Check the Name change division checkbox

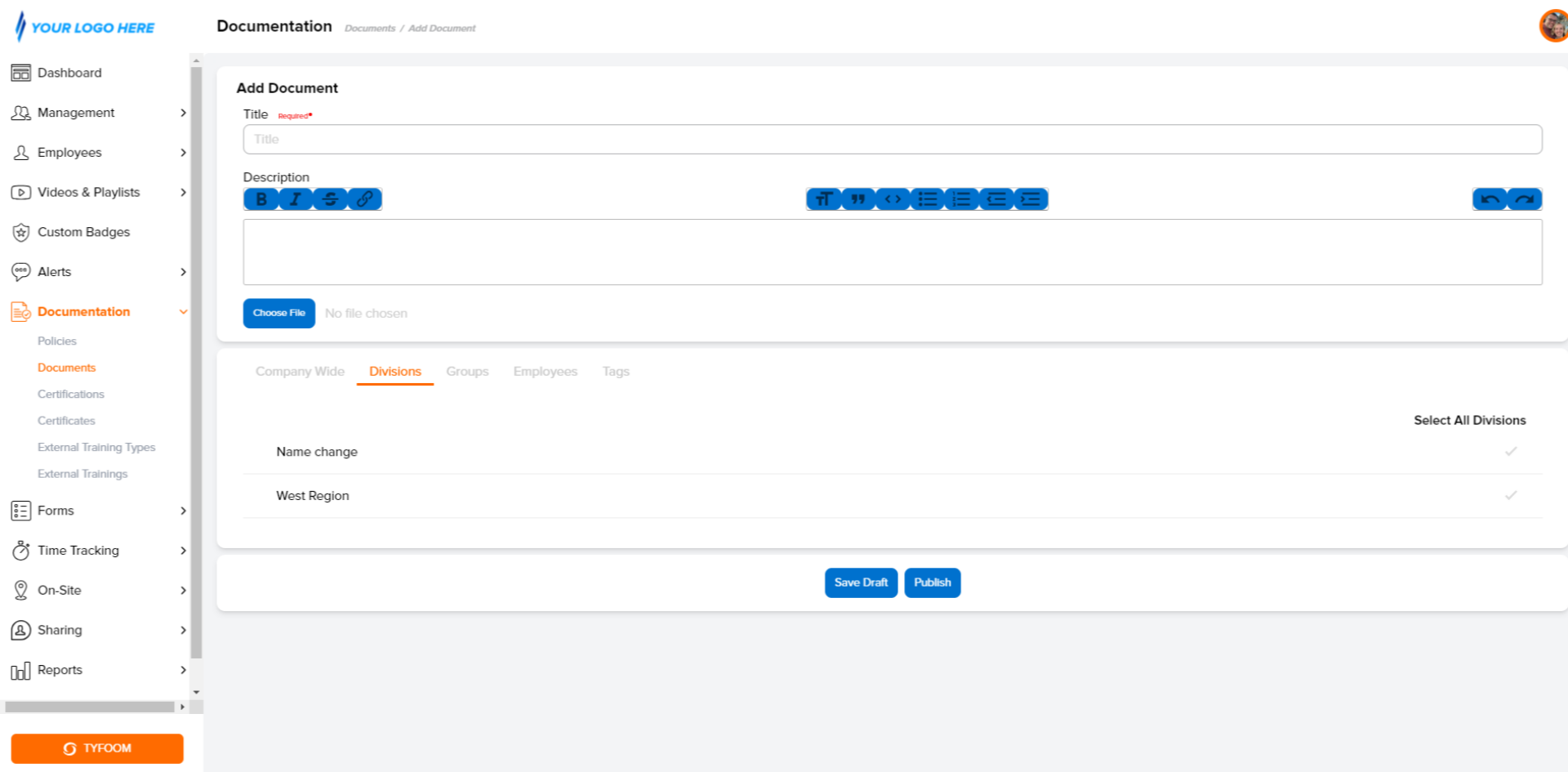click(x=1512, y=451)
